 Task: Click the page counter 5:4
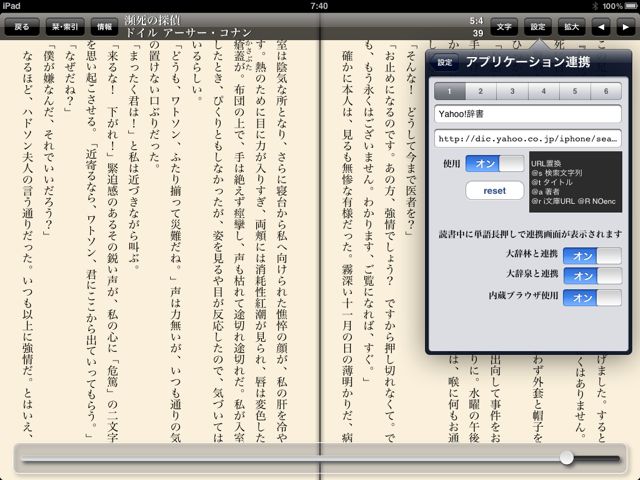[476, 21]
